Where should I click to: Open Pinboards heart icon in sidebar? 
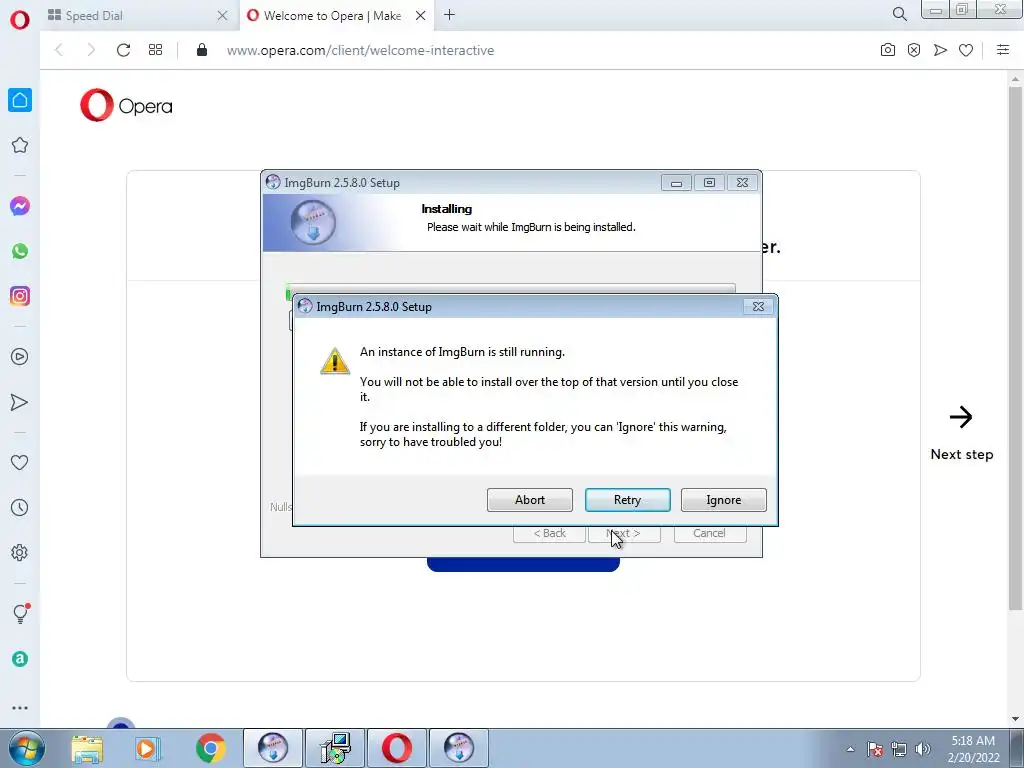click(x=20, y=462)
